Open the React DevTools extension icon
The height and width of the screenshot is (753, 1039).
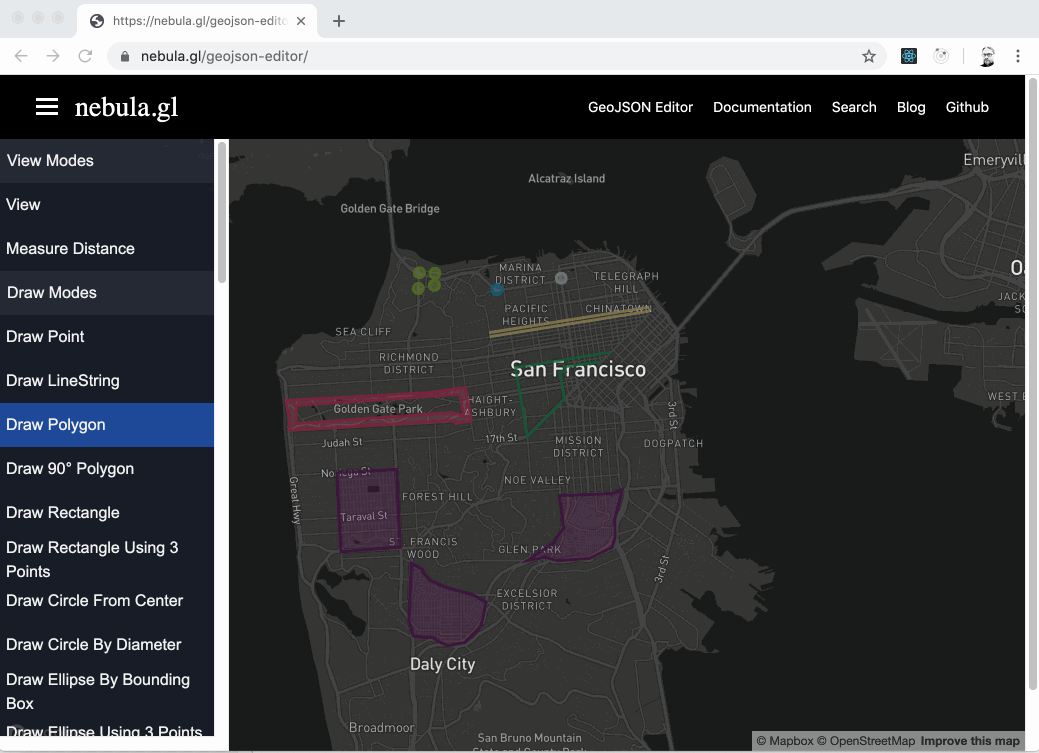(908, 56)
